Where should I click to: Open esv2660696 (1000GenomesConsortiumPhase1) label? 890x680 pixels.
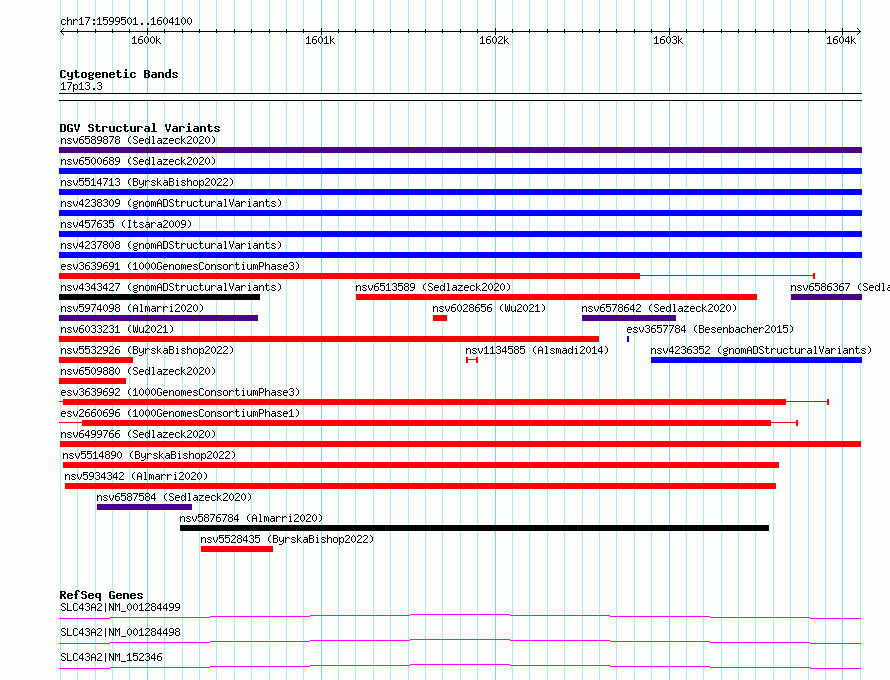(x=180, y=413)
